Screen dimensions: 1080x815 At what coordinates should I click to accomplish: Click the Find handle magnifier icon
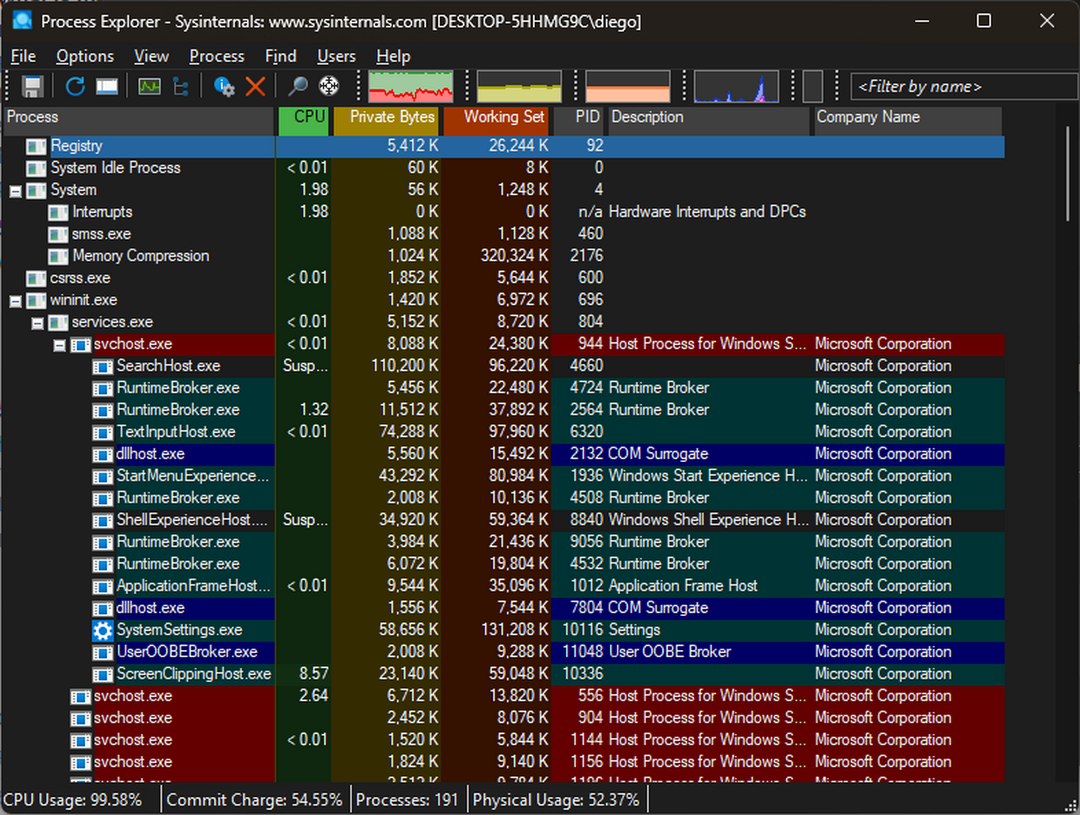pyautogui.click(x=298, y=86)
